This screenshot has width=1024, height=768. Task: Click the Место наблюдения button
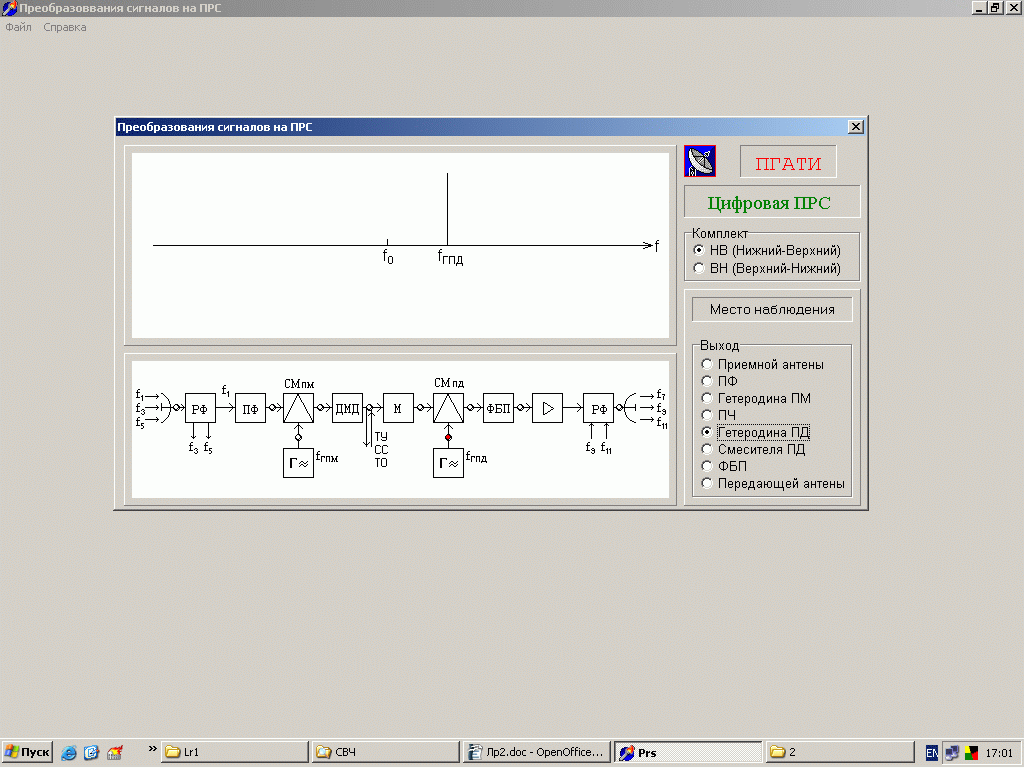772,310
